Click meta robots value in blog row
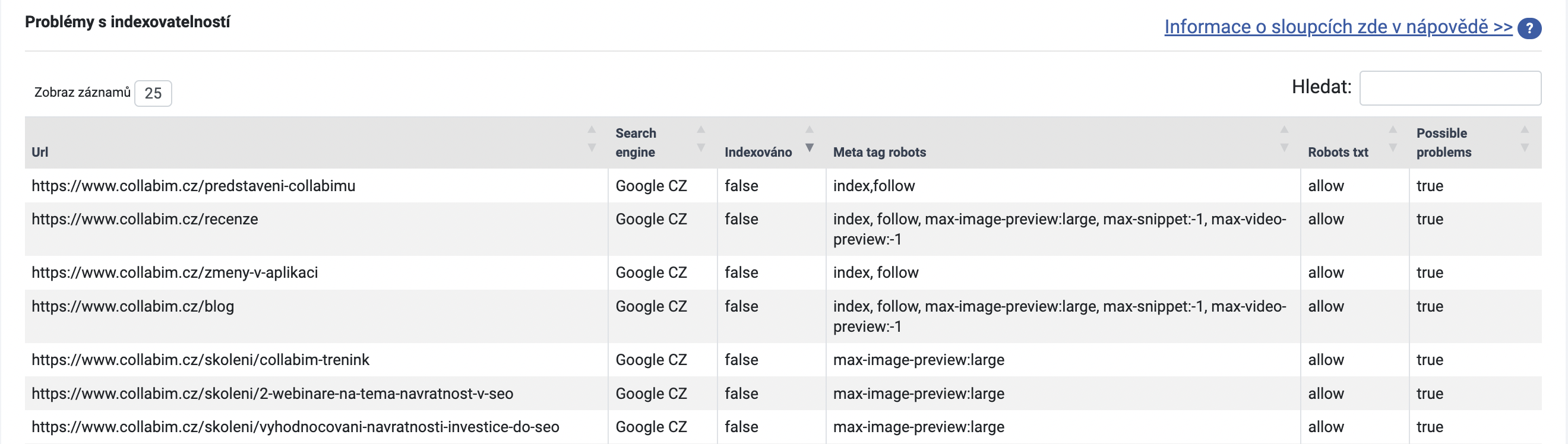The image size is (1568, 444). tap(1059, 316)
